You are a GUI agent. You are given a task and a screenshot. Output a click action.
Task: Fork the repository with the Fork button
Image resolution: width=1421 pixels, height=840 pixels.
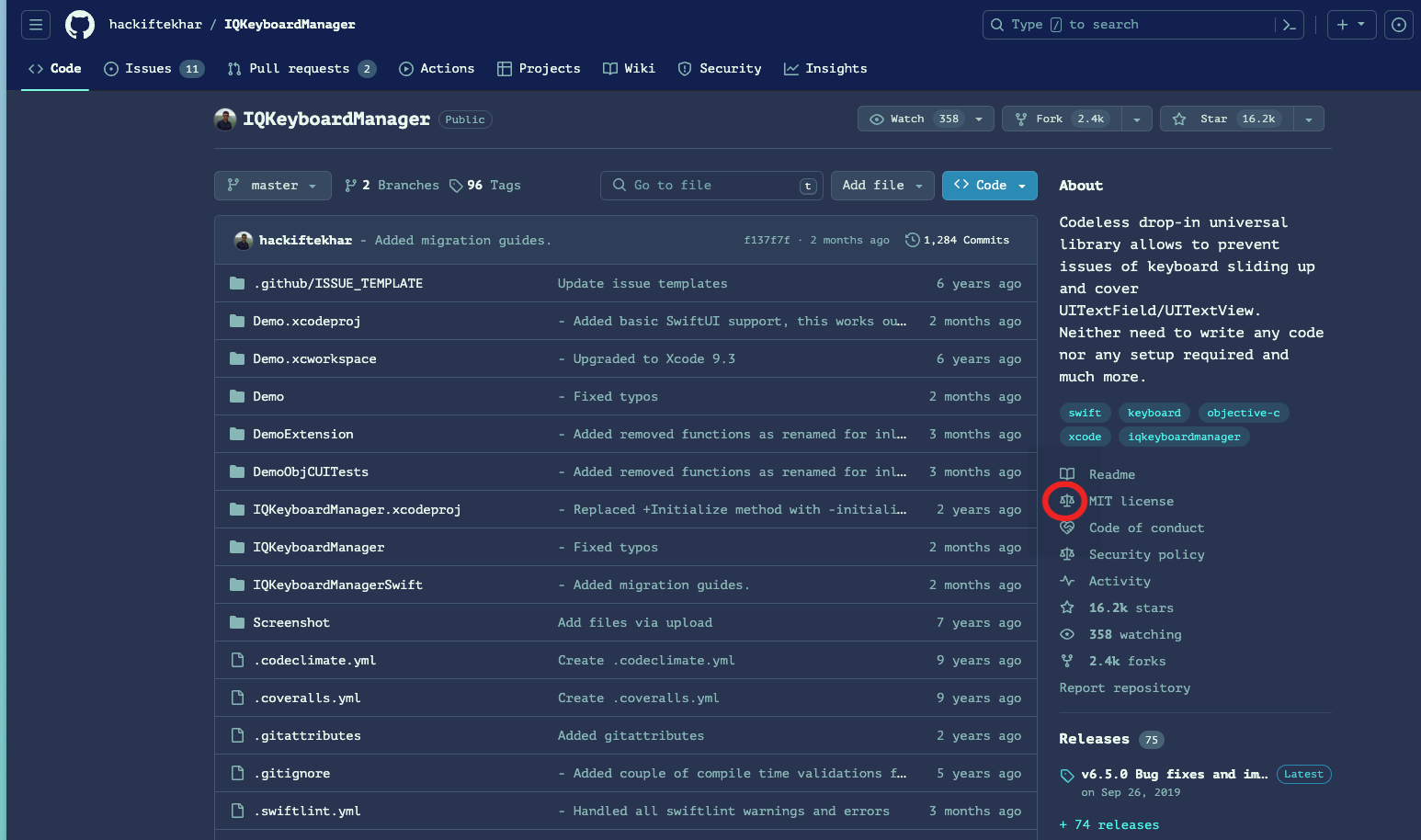click(1062, 119)
